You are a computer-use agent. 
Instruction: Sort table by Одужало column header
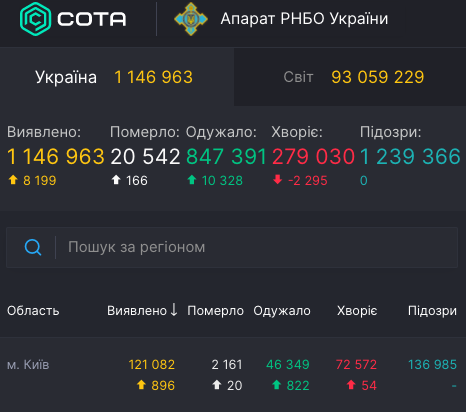click(x=282, y=311)
